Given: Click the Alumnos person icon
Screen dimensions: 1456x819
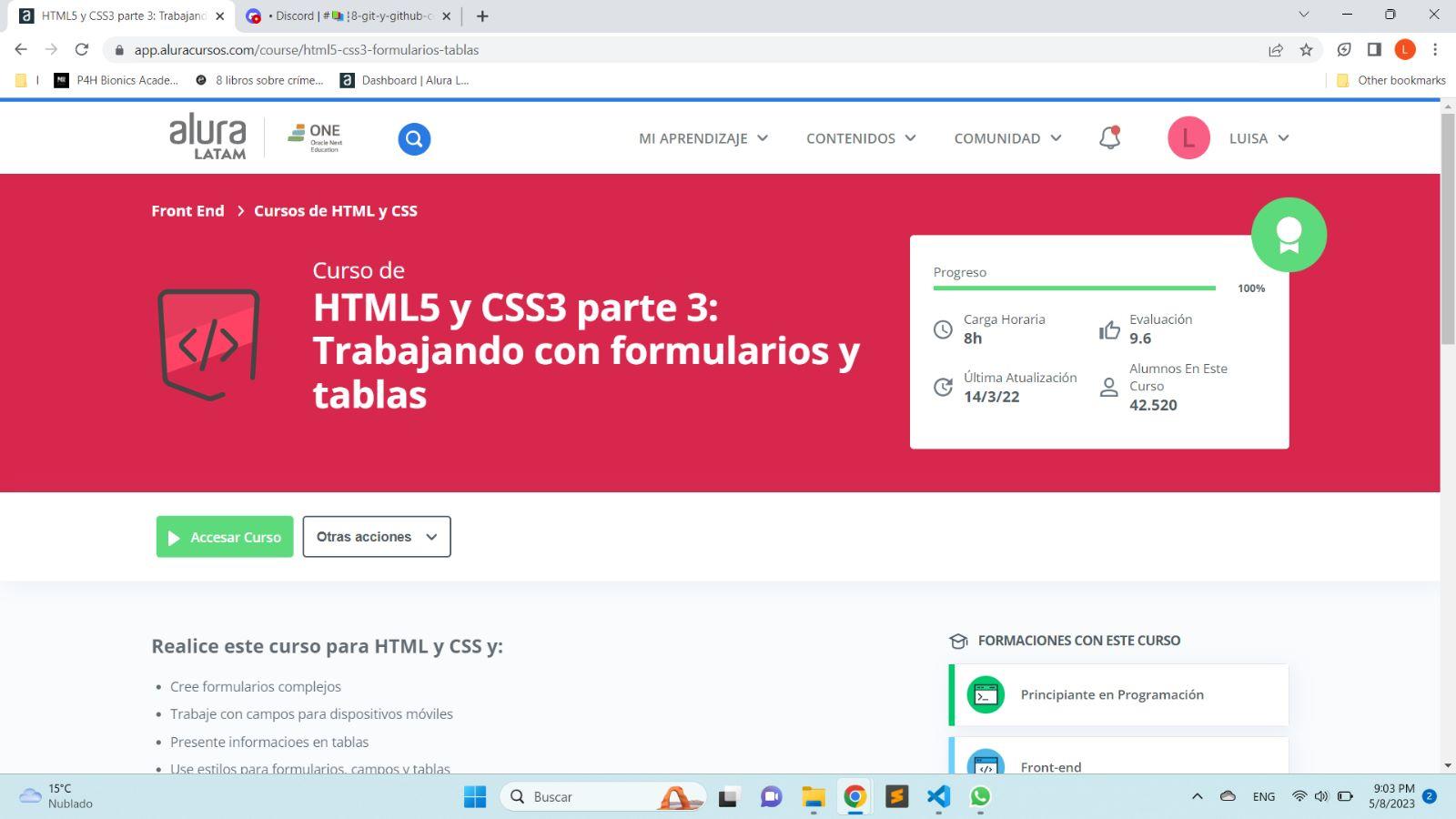Looking at the screenshot, I should click(x=1108, y=387).
